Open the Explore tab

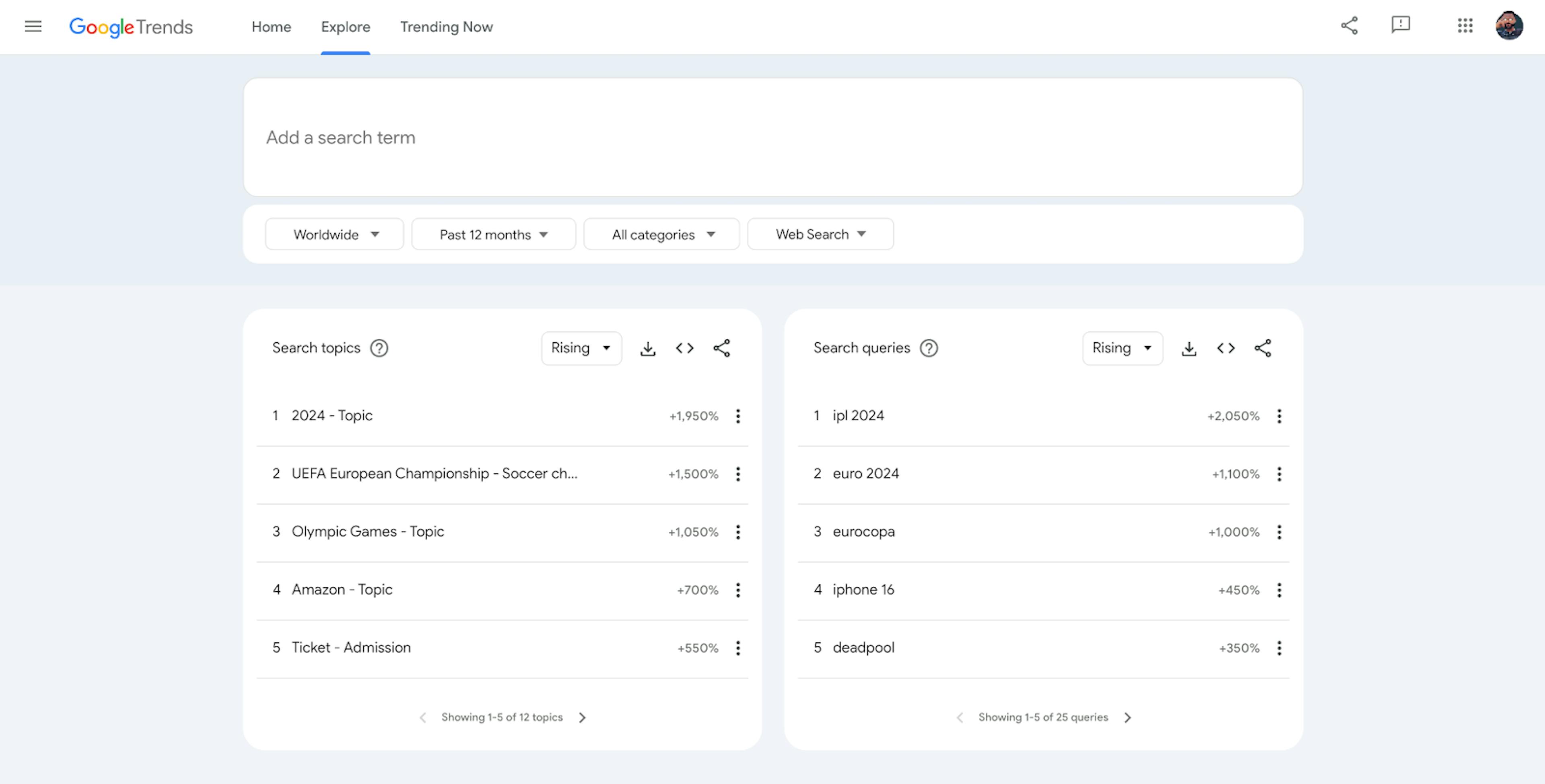pos(345,26)
